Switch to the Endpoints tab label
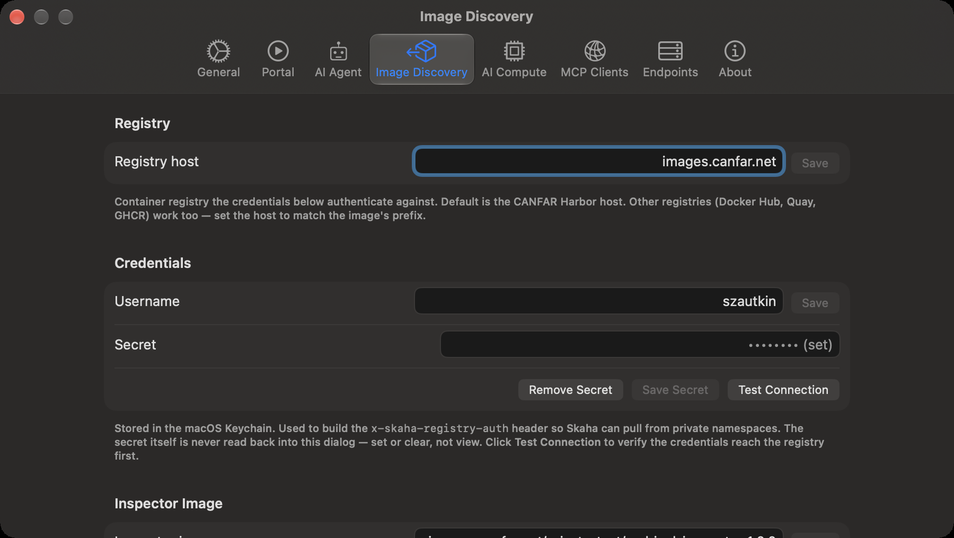The height and width of the screenshot is (538, 954). pos(670,72)
